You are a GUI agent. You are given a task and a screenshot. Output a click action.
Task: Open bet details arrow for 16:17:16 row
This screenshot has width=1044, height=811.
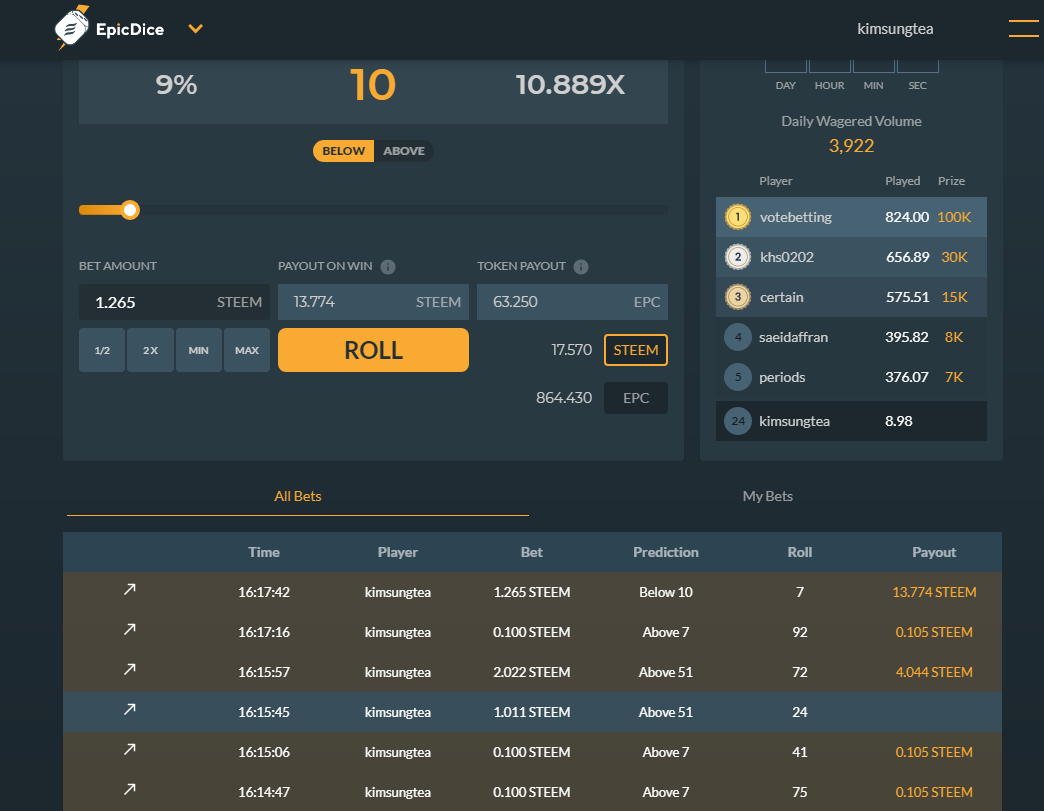pyautogui.click(x=130, y=629)
